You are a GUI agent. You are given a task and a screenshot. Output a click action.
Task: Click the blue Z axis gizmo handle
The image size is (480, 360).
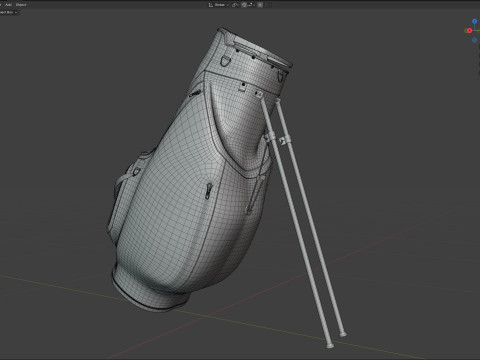click(475, 21)
